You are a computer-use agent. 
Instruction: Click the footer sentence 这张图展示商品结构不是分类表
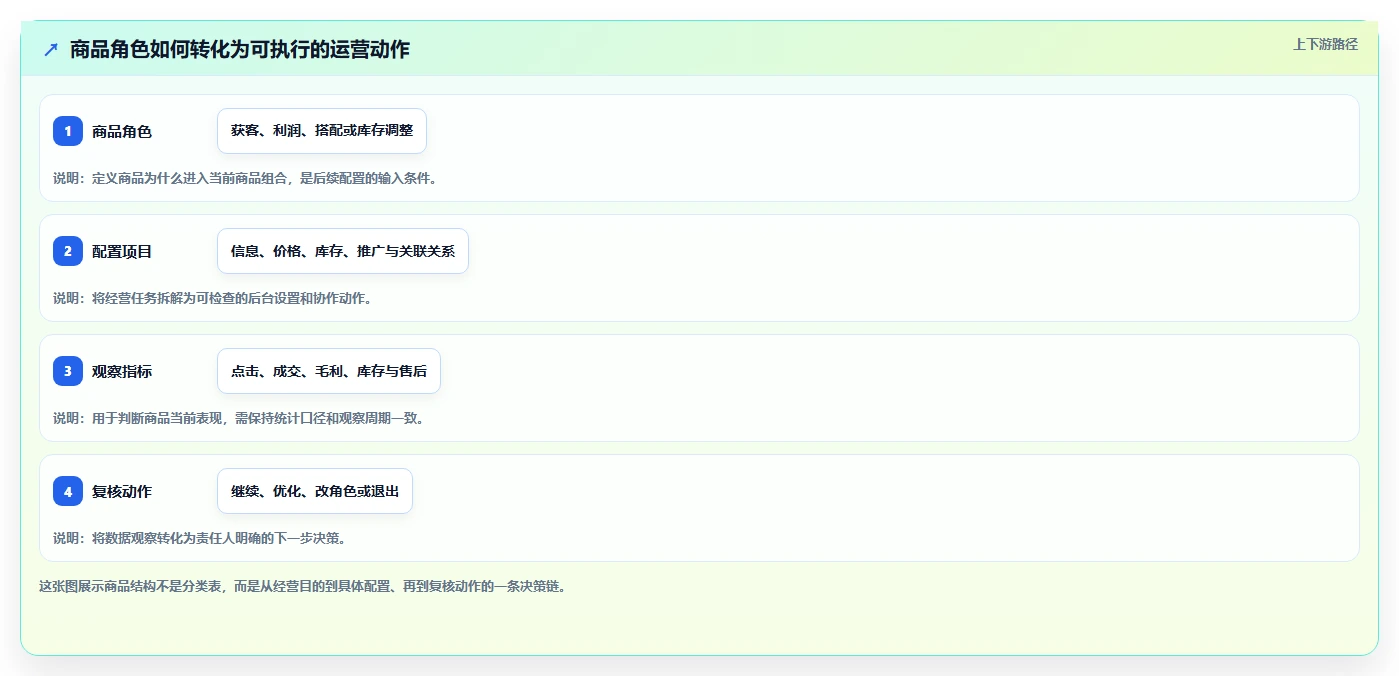pos(302,586)
